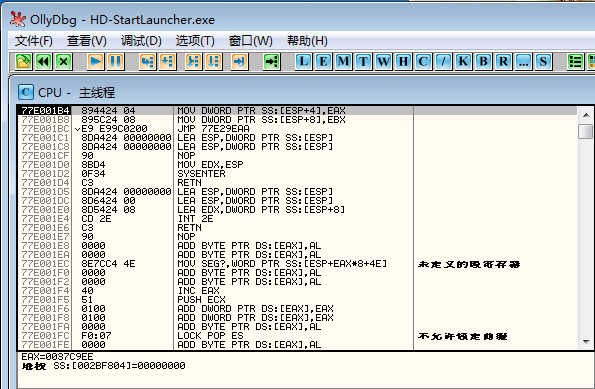Image resolution: width=595 pixels, height=389 pixels.
Task: Run the program with the play icon
Action: tap(96, 61)
